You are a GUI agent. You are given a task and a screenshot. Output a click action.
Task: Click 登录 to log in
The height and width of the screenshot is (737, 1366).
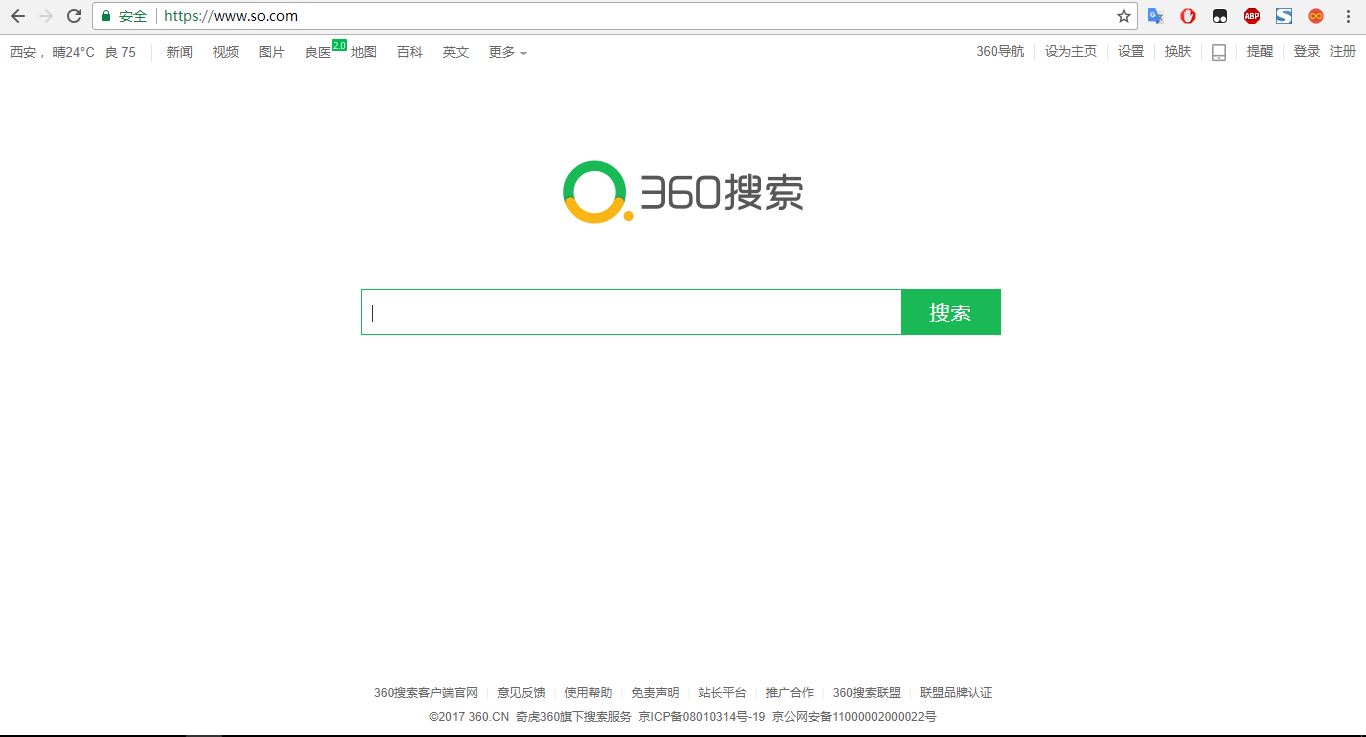(1307, 52)
